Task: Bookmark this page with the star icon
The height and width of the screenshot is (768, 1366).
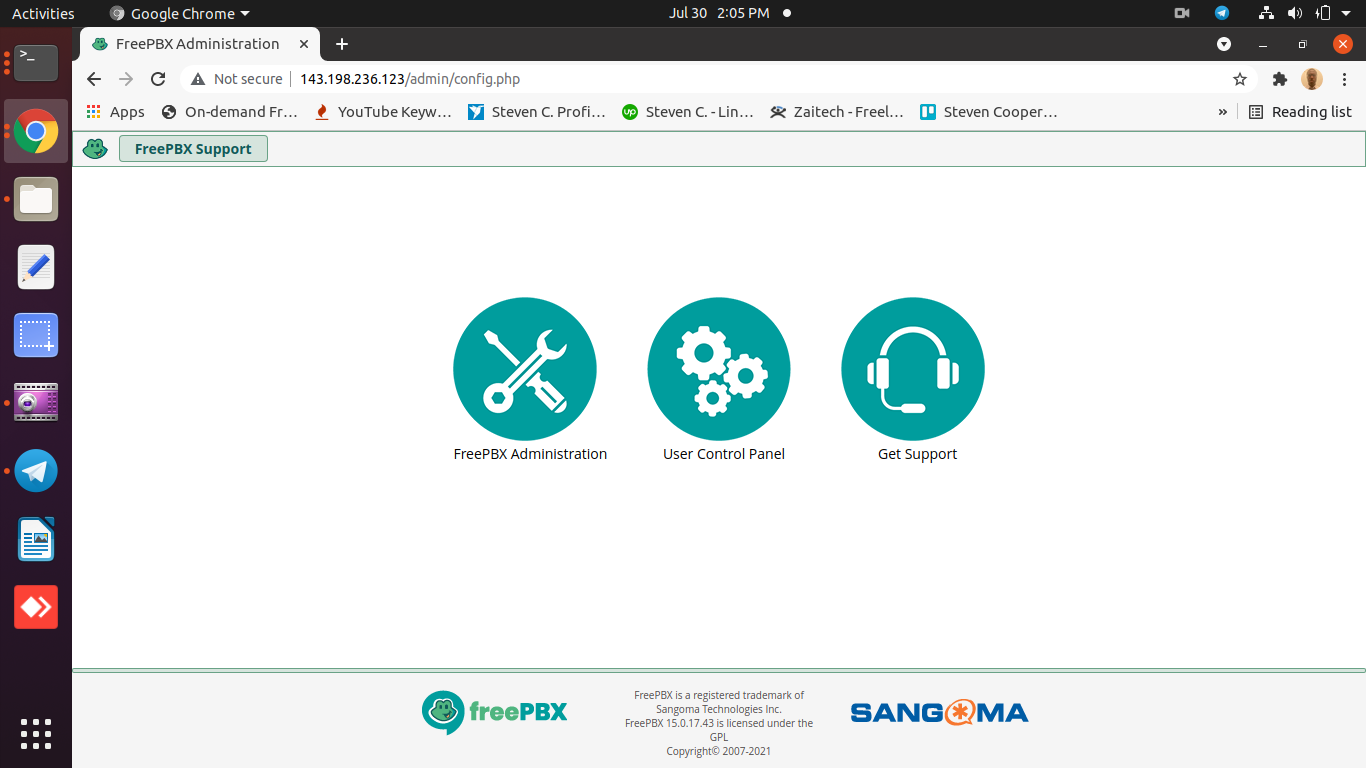Action: click(x=1240, y=79)
